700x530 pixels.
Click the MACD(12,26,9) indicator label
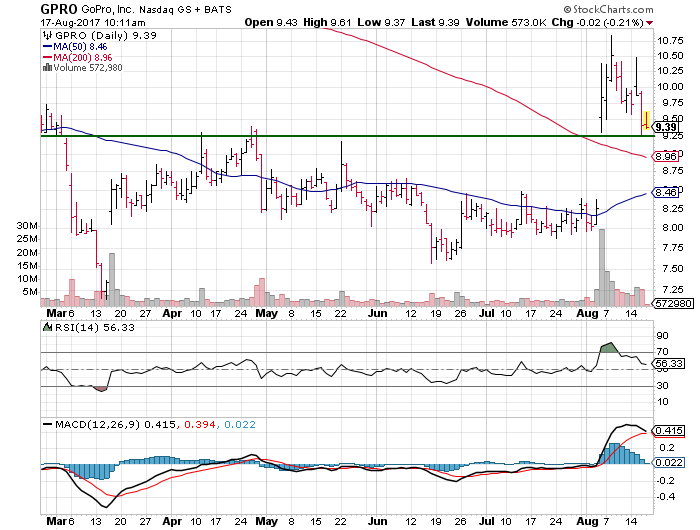click(98, 424)
